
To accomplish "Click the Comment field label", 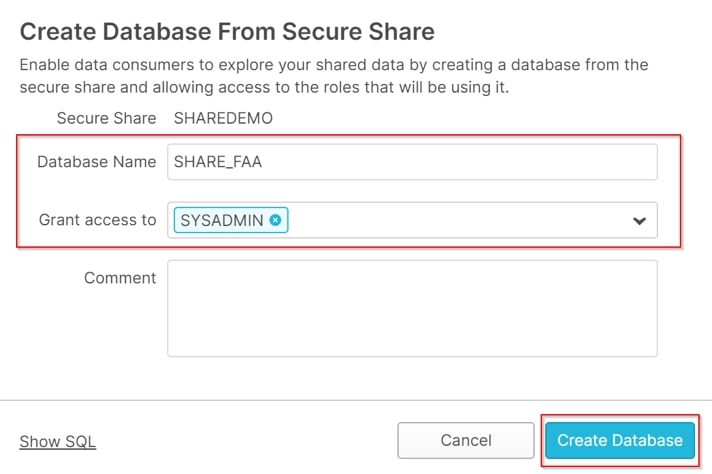I will (120, 278).
